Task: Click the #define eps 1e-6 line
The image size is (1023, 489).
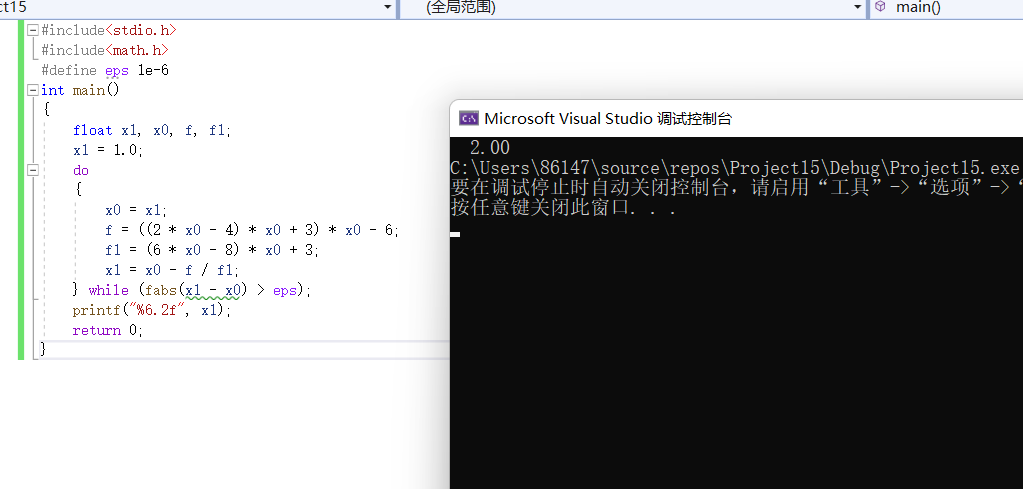Action: (105, 70)
